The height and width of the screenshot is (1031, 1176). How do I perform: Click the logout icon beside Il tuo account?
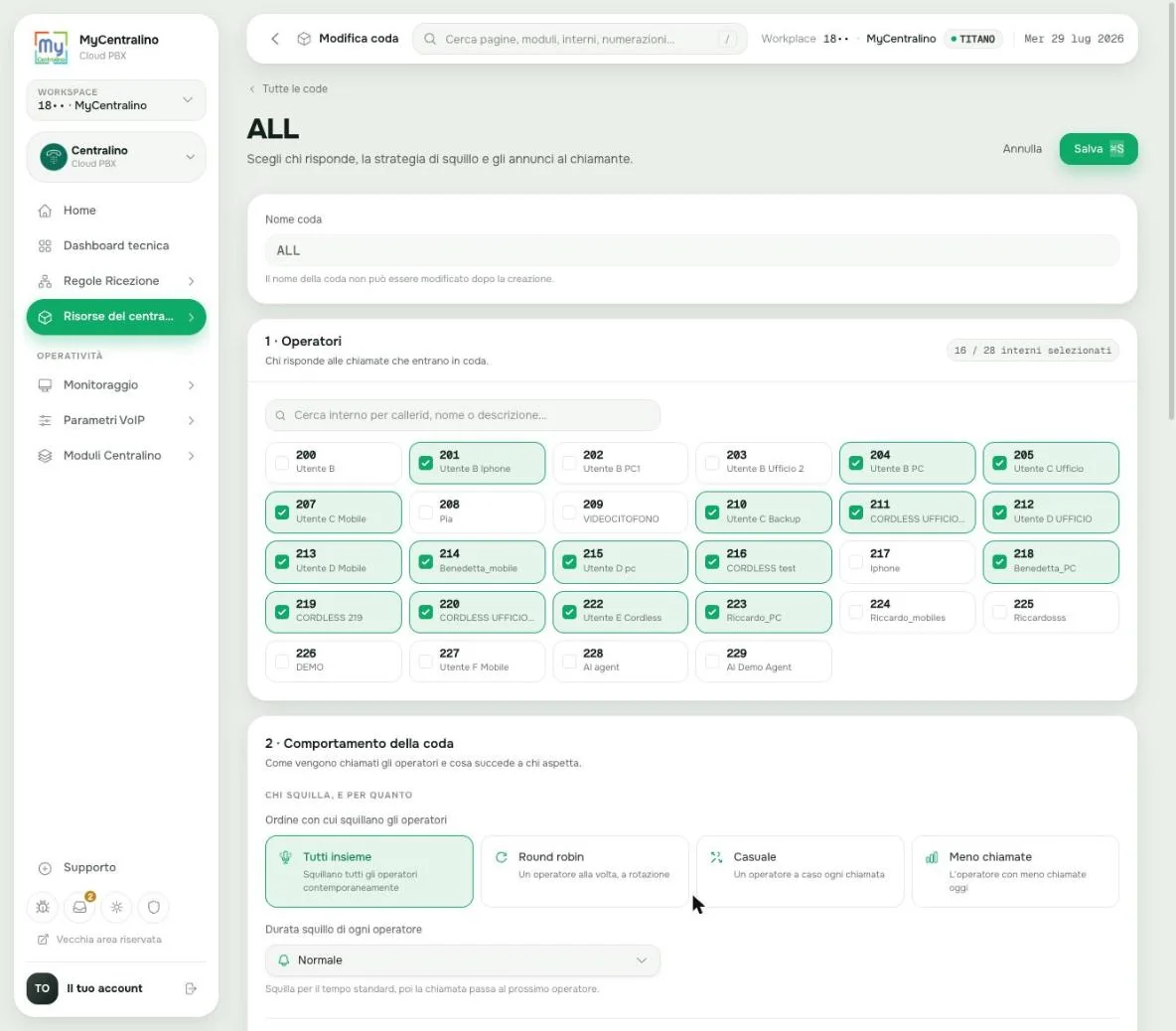click(191, 988)
